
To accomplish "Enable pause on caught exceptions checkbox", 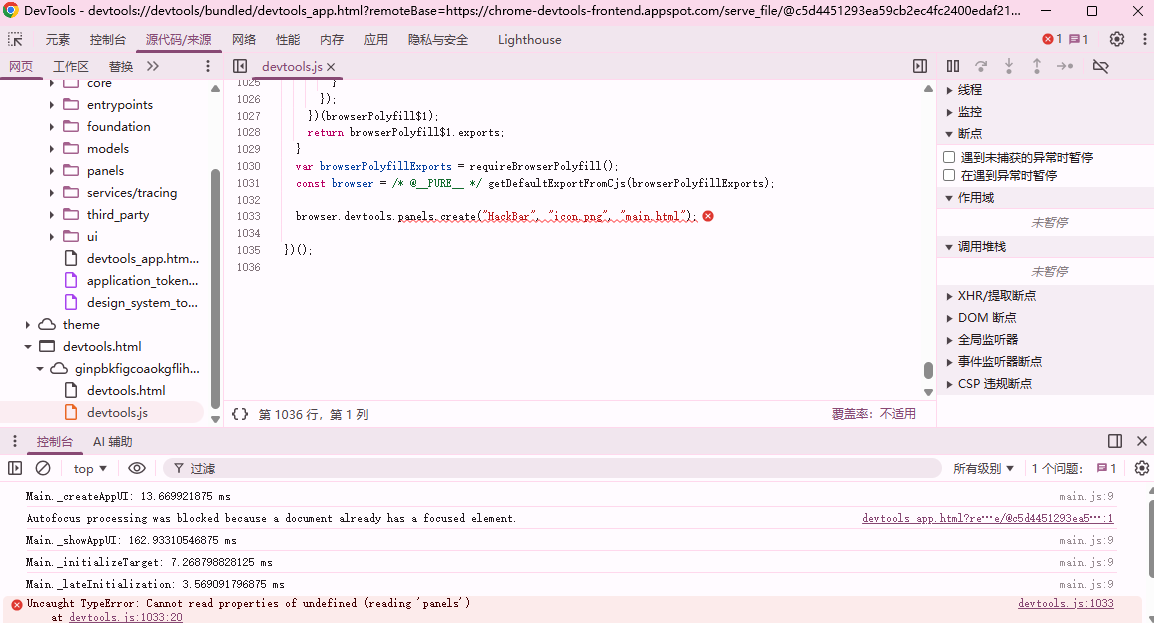I will (949, 175).
